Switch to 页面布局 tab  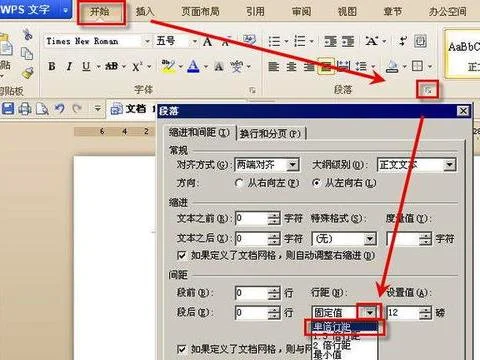(200, 12)
